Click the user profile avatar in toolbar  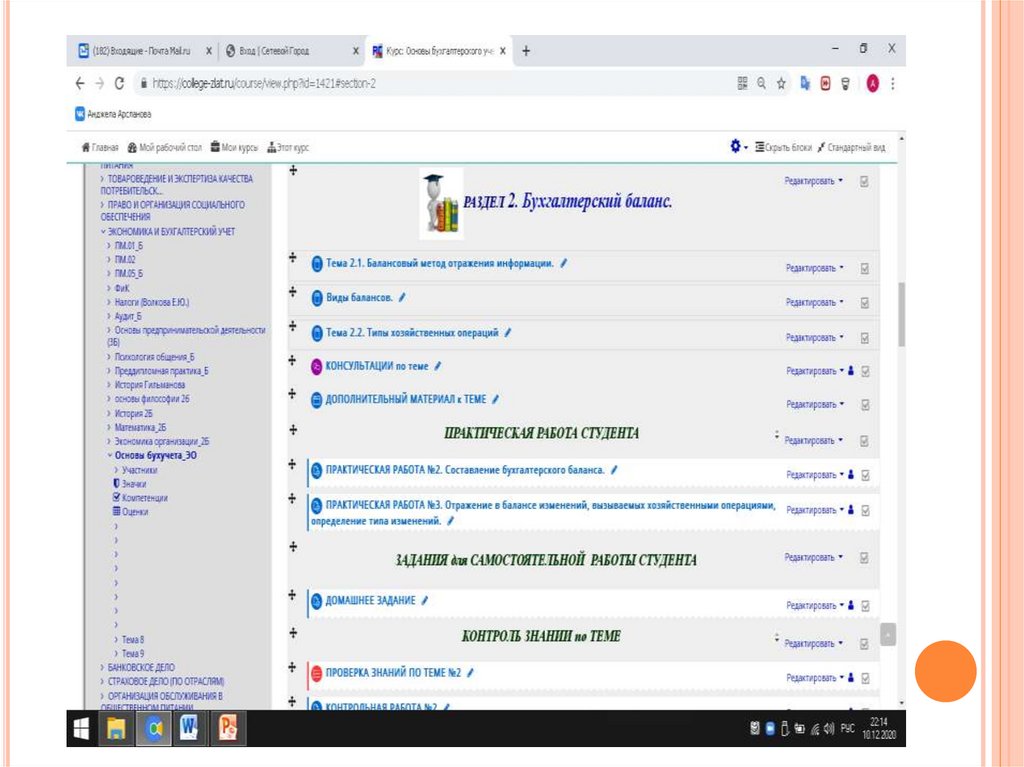[872, 84]
